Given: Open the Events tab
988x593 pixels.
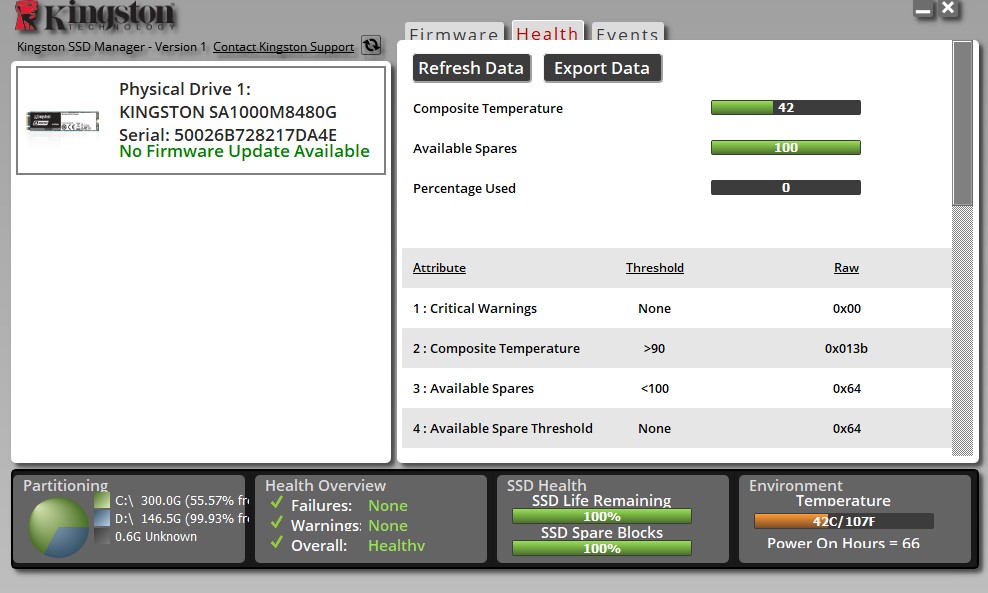Looking at the screenshot, I should 628,33.
